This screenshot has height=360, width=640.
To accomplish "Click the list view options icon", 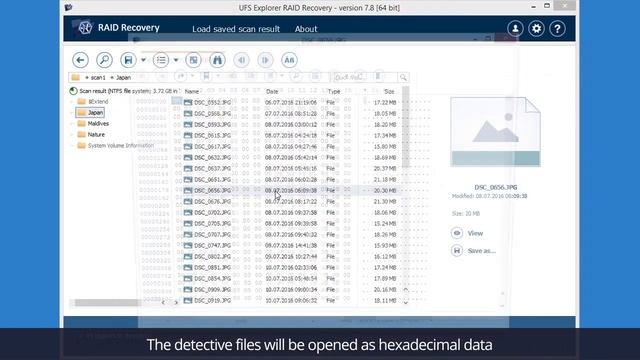I will tap(161, 60).
